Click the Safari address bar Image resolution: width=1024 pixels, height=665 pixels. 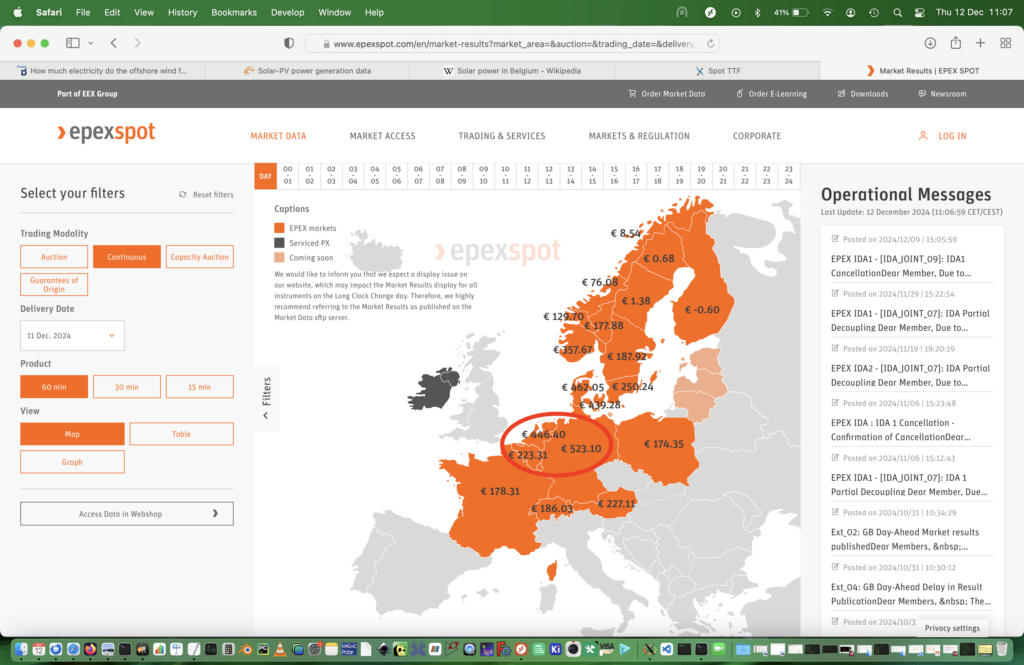(512, 44)
